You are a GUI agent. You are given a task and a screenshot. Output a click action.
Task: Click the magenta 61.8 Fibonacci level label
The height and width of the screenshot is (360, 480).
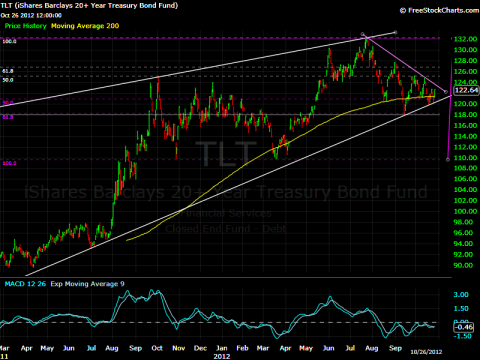point(8,117)
